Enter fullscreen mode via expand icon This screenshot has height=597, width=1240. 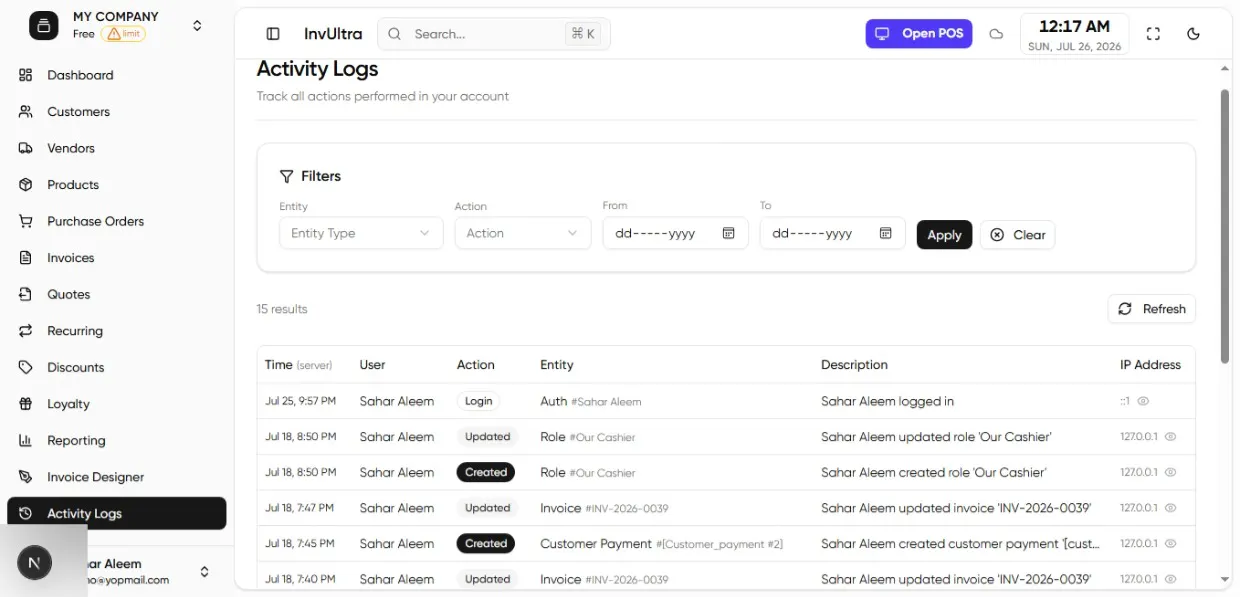click(x=1153, y=34)
